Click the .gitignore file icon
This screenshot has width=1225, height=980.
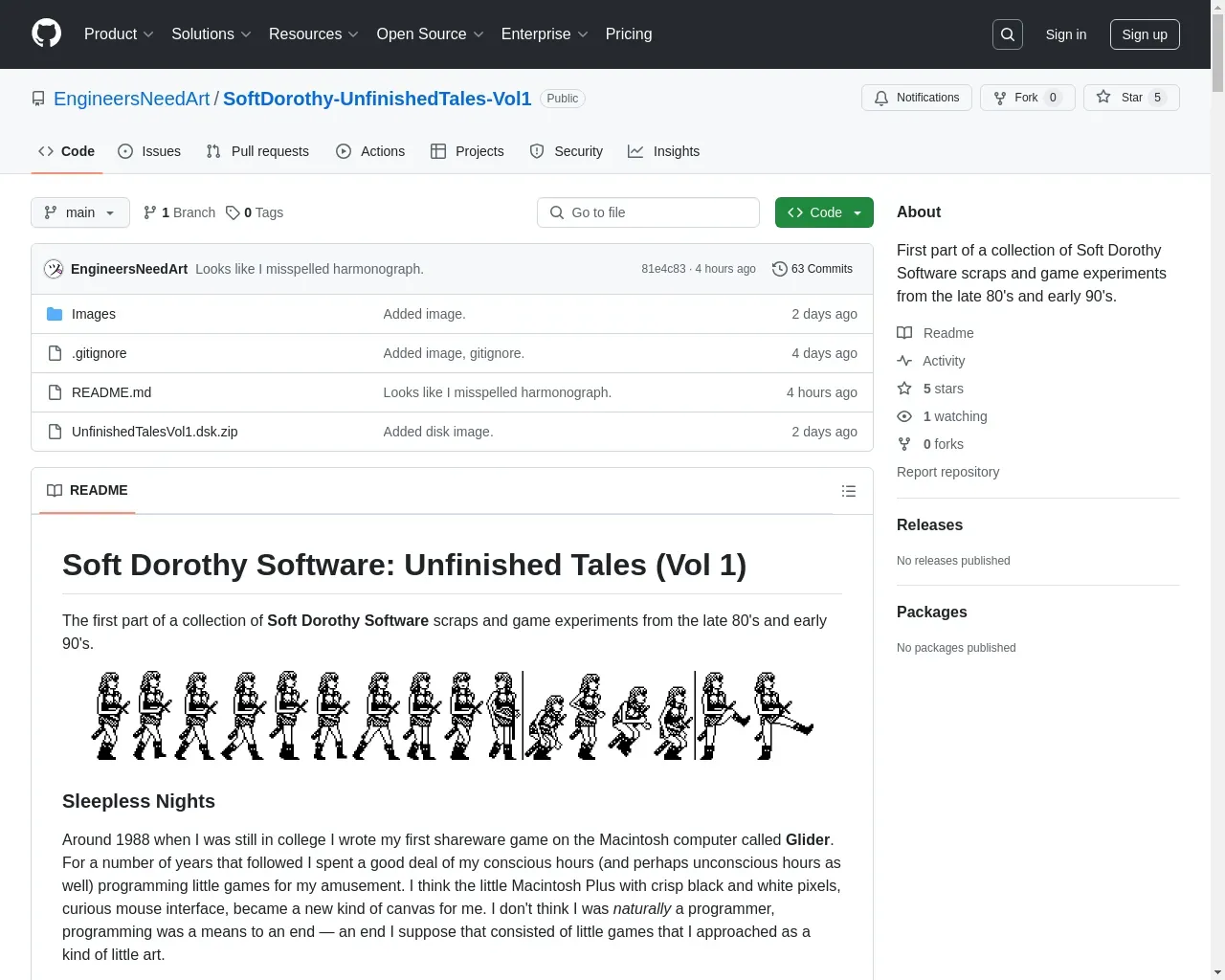click(55, 353)
